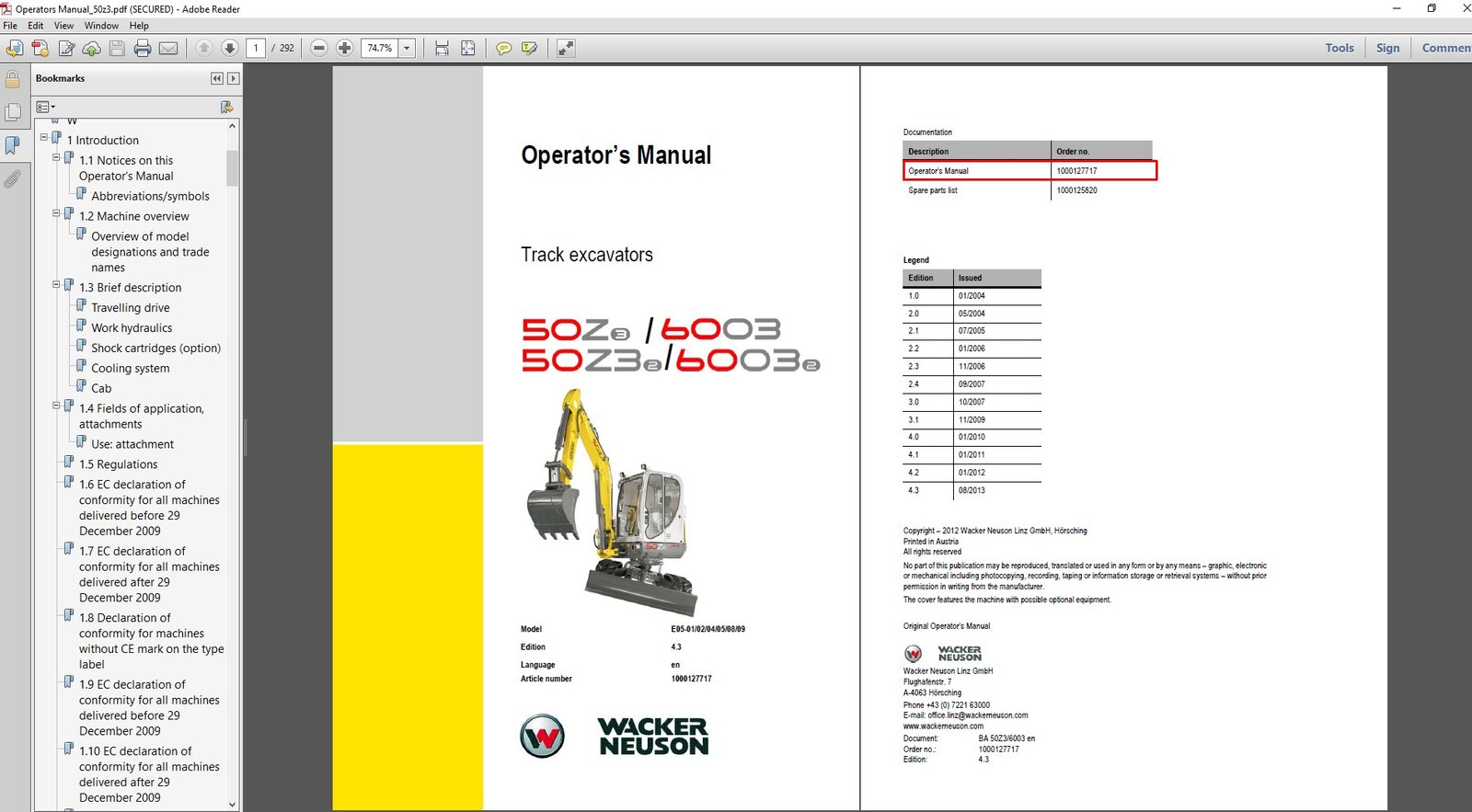This screenshot has height=812, width=1472.
Task: Click the zoom out minus button
Action: [x=319, y=48]
